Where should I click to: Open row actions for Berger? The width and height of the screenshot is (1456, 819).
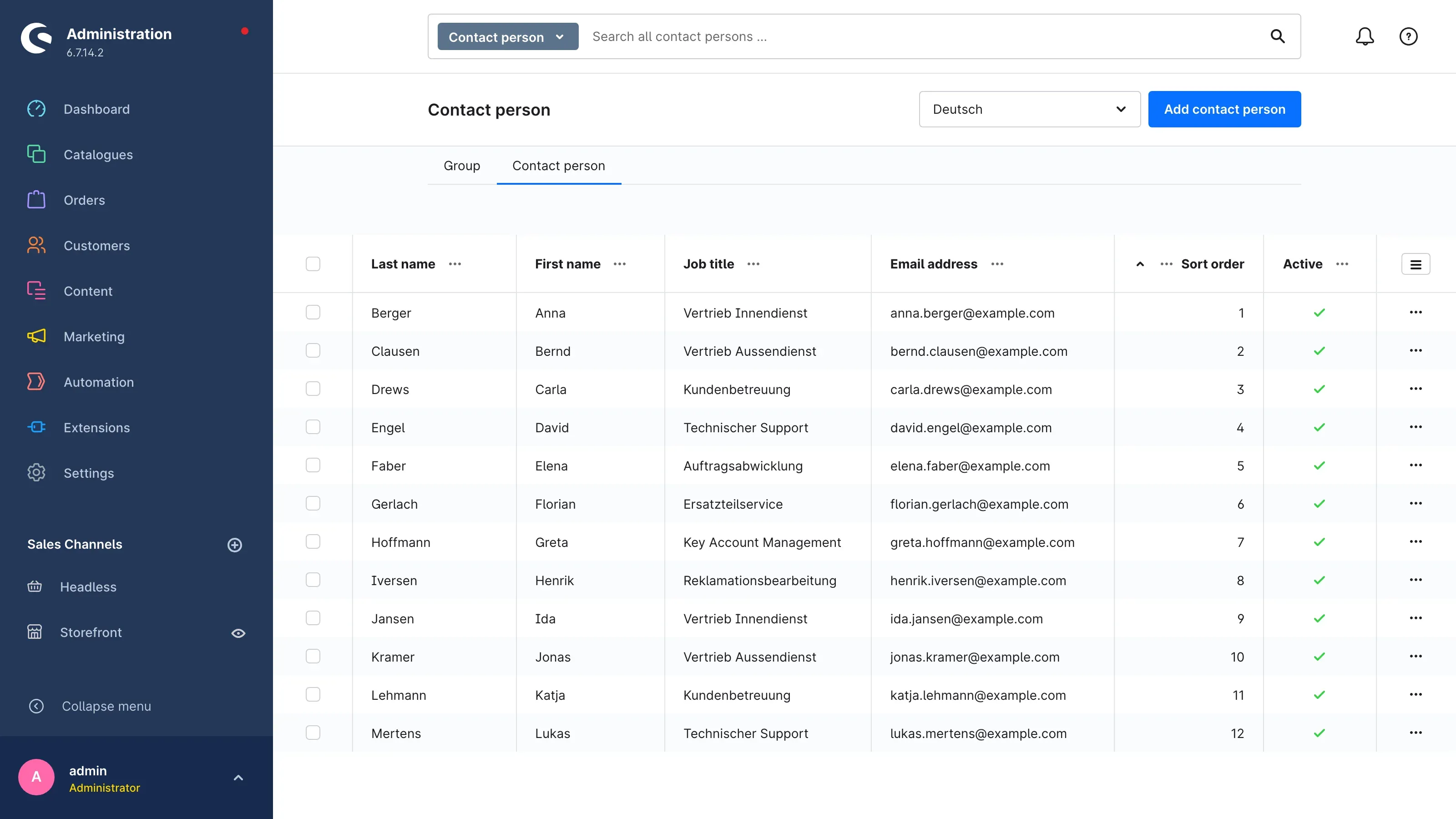[x=1416, y=313]
